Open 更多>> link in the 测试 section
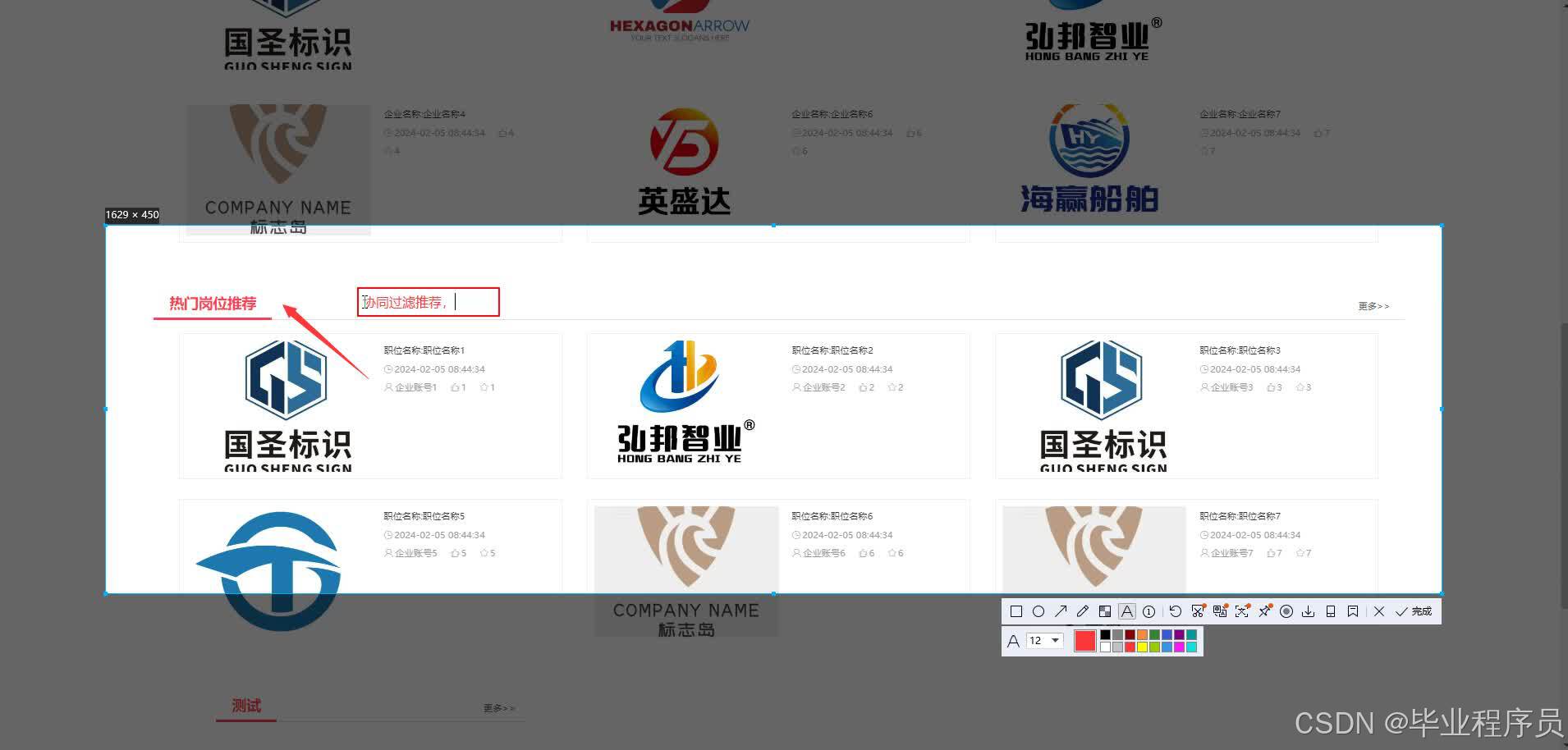The image size is (1568, 750). [x=499, y=708]
